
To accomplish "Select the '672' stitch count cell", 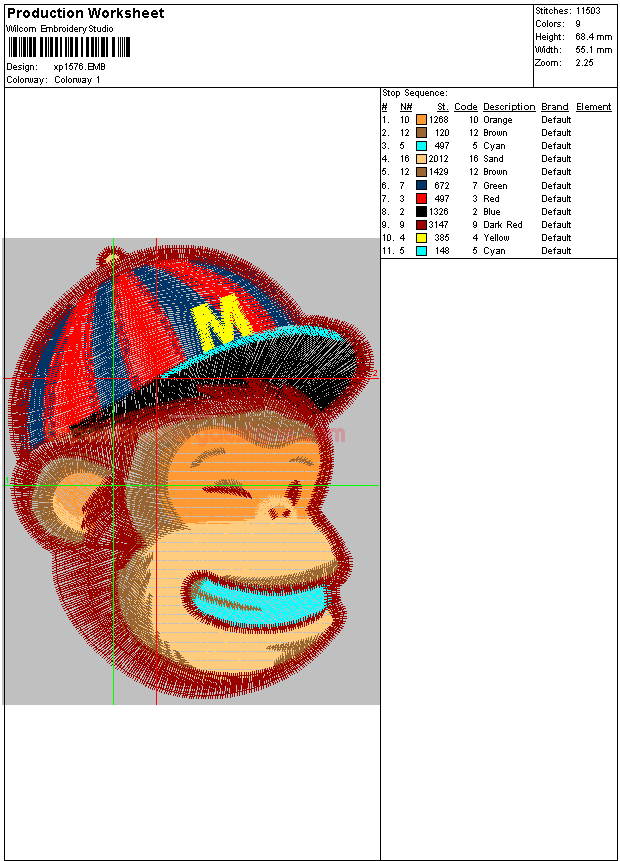I will click(442, 186).
